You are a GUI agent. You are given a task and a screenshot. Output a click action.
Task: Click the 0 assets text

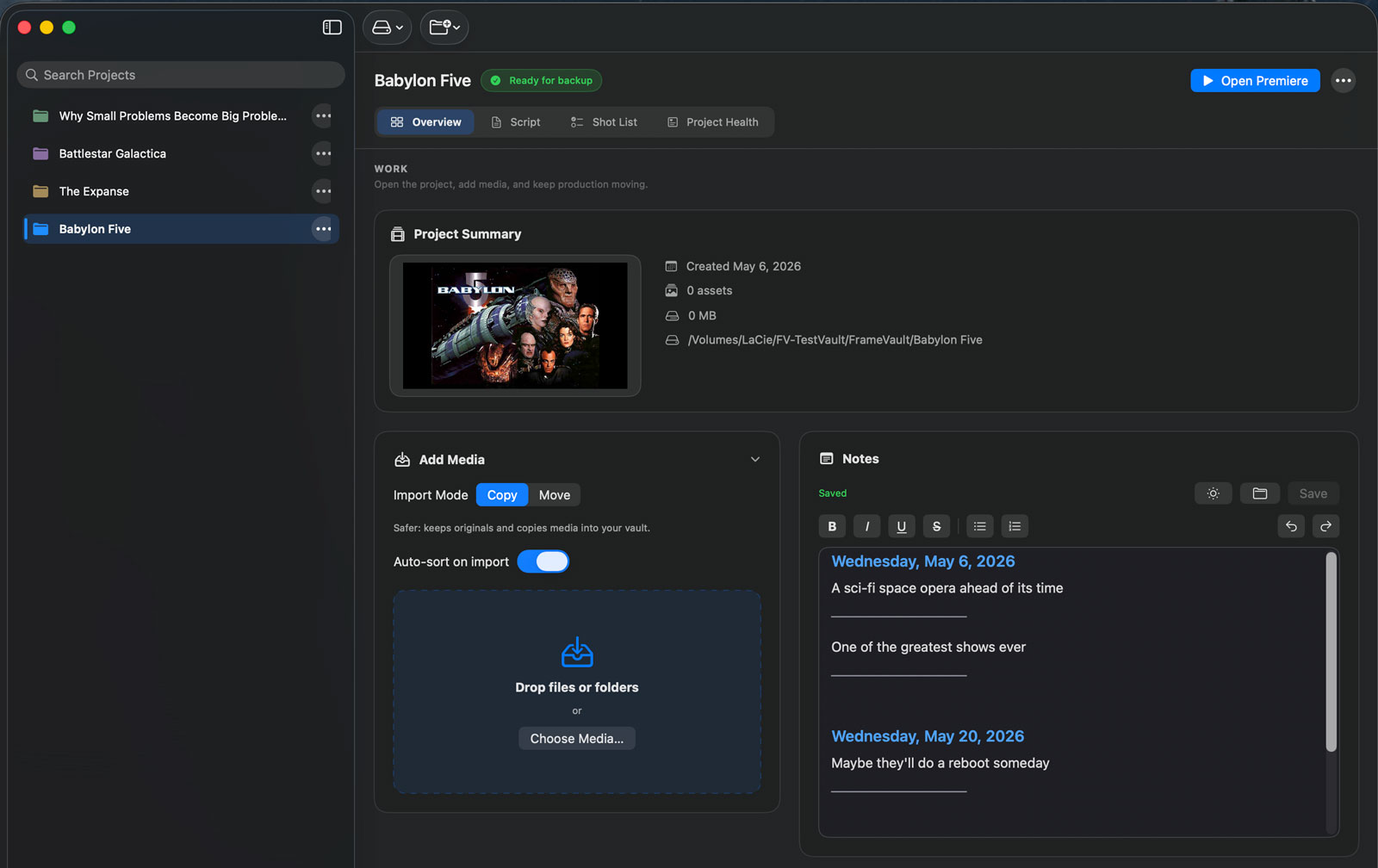click(x=709, y=291)
